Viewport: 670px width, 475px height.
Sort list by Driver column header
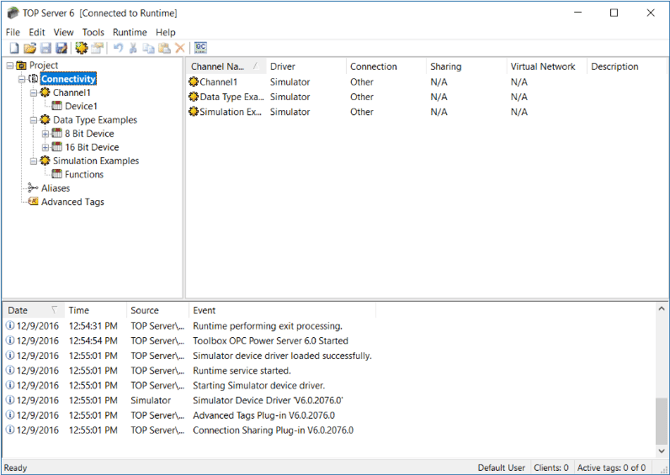pyautogui.click(x=305, y=67)
